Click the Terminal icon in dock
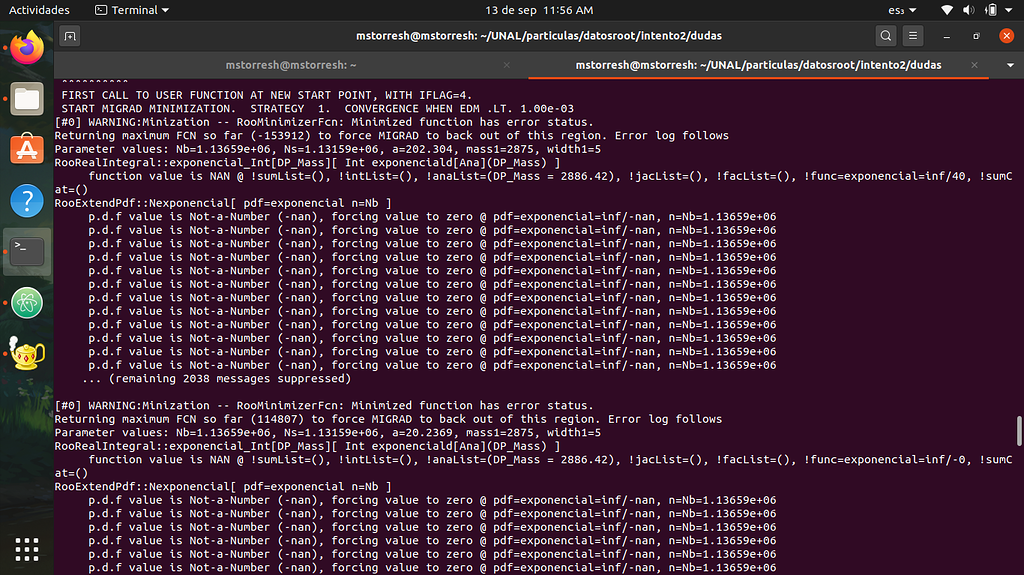The image size is (1024, 575). pos(27,251)
